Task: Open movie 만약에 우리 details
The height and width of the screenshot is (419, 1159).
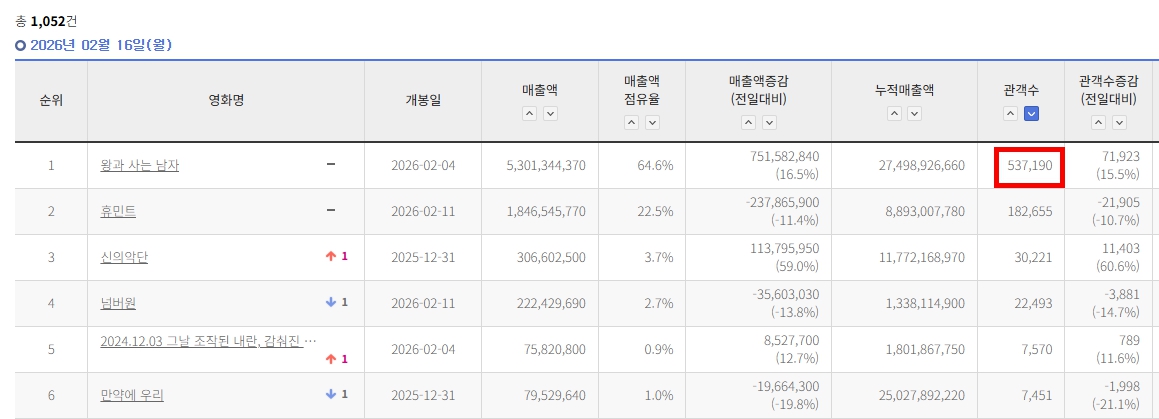Action: (x=132, y=395)
